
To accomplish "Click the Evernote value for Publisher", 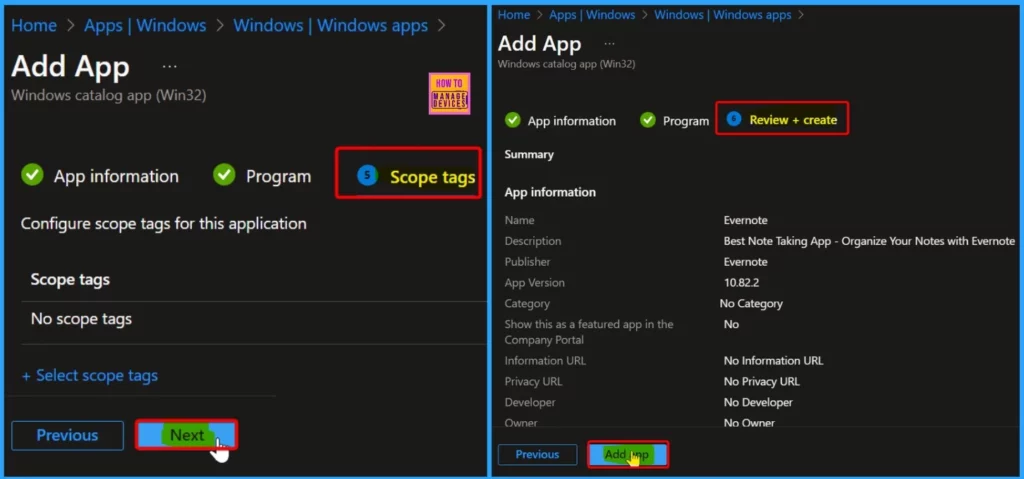I will point(745,262).
